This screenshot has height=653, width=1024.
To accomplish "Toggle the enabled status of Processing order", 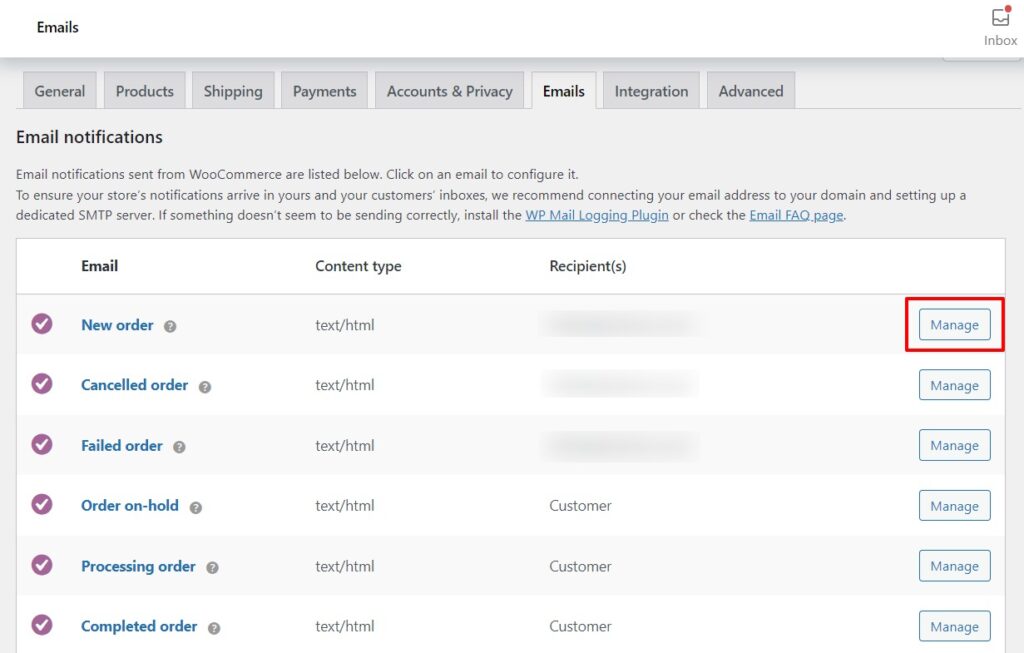I will pos(42,566).
